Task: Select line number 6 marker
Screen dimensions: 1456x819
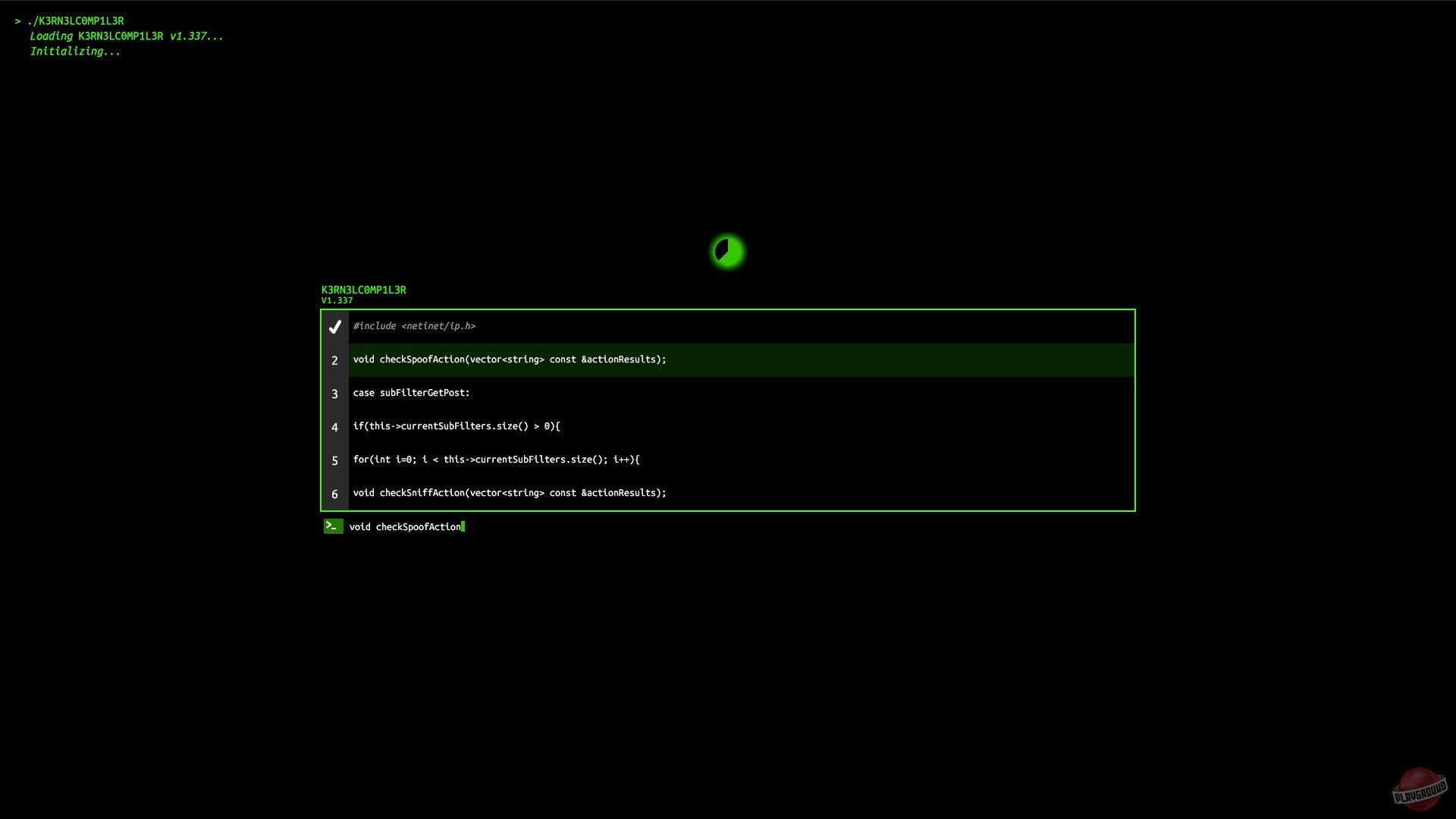Action: [x=334, y=494]
